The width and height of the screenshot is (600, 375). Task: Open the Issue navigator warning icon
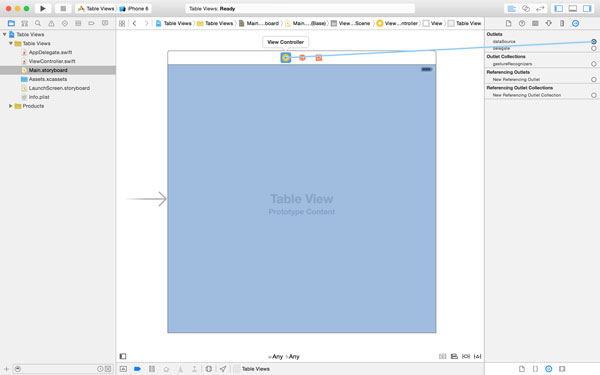click(51, 23)
